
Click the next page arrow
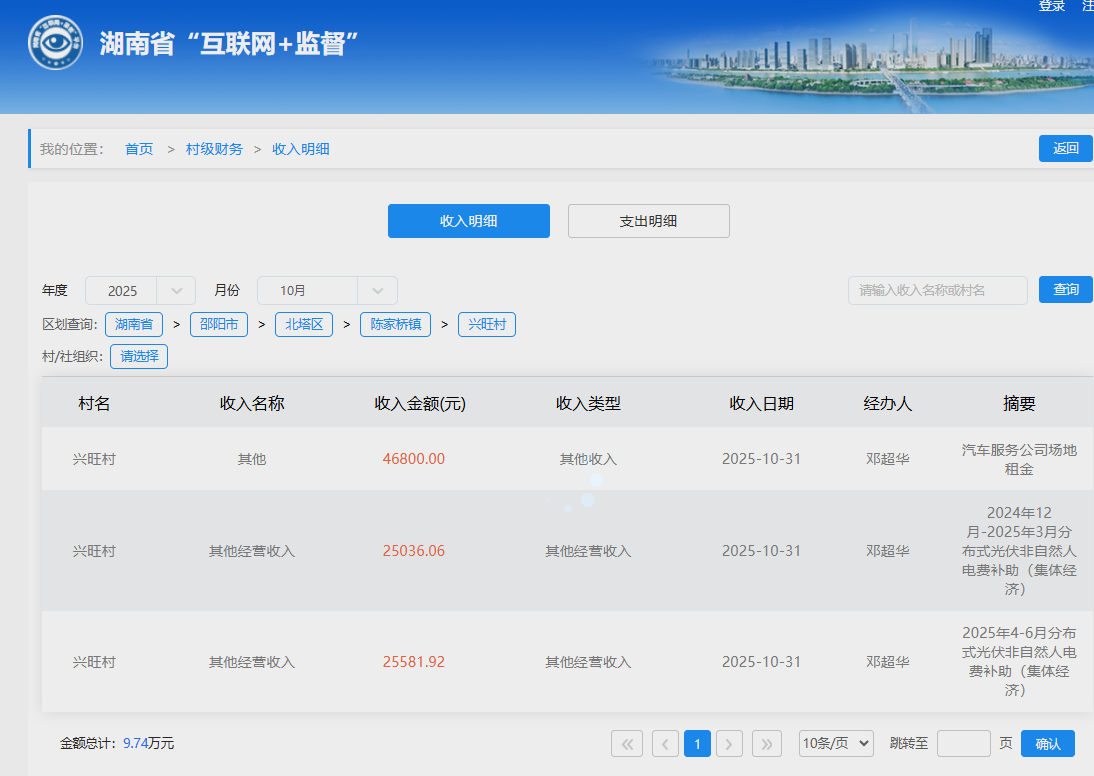(x=731, y=744)
